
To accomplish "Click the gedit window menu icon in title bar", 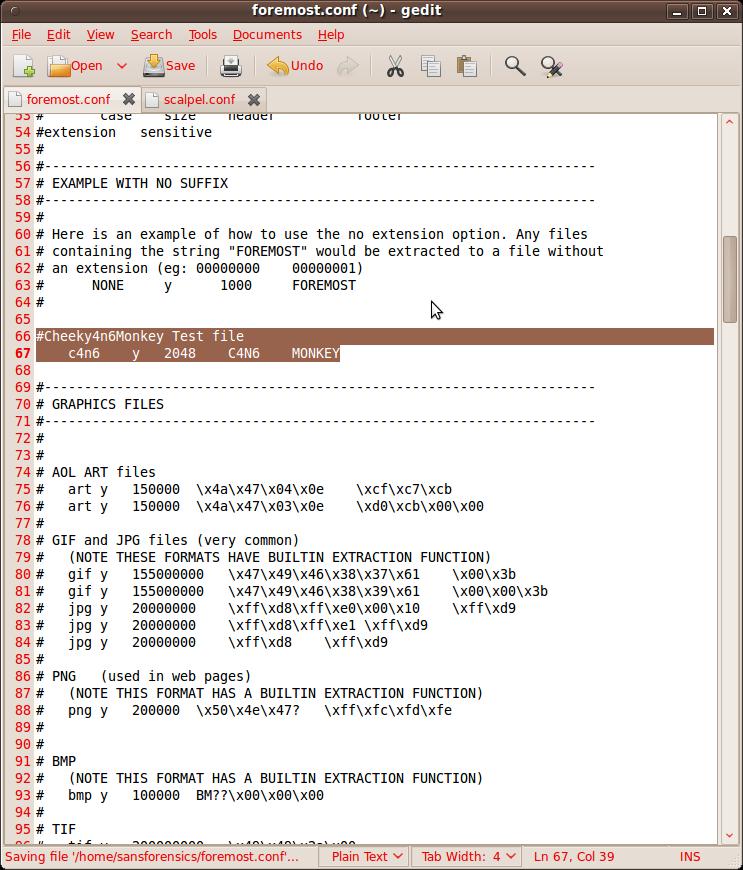I will point(14,11).
